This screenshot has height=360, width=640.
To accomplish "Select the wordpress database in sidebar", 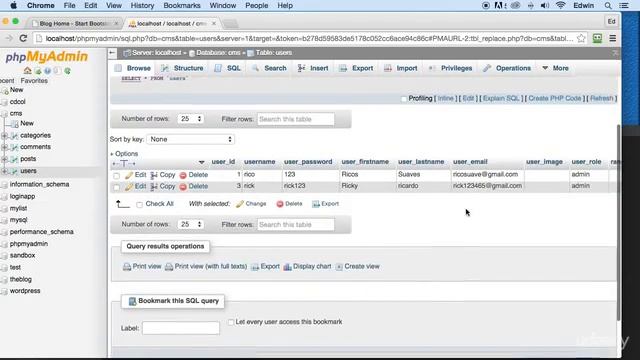I will [x=25, y=291].
